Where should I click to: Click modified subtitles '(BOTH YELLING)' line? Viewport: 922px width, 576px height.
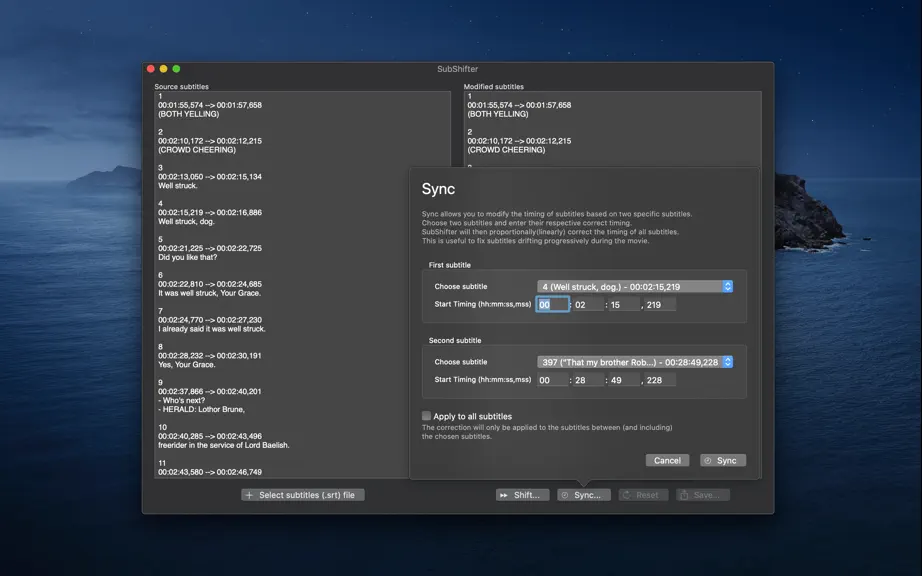[498, 114]
